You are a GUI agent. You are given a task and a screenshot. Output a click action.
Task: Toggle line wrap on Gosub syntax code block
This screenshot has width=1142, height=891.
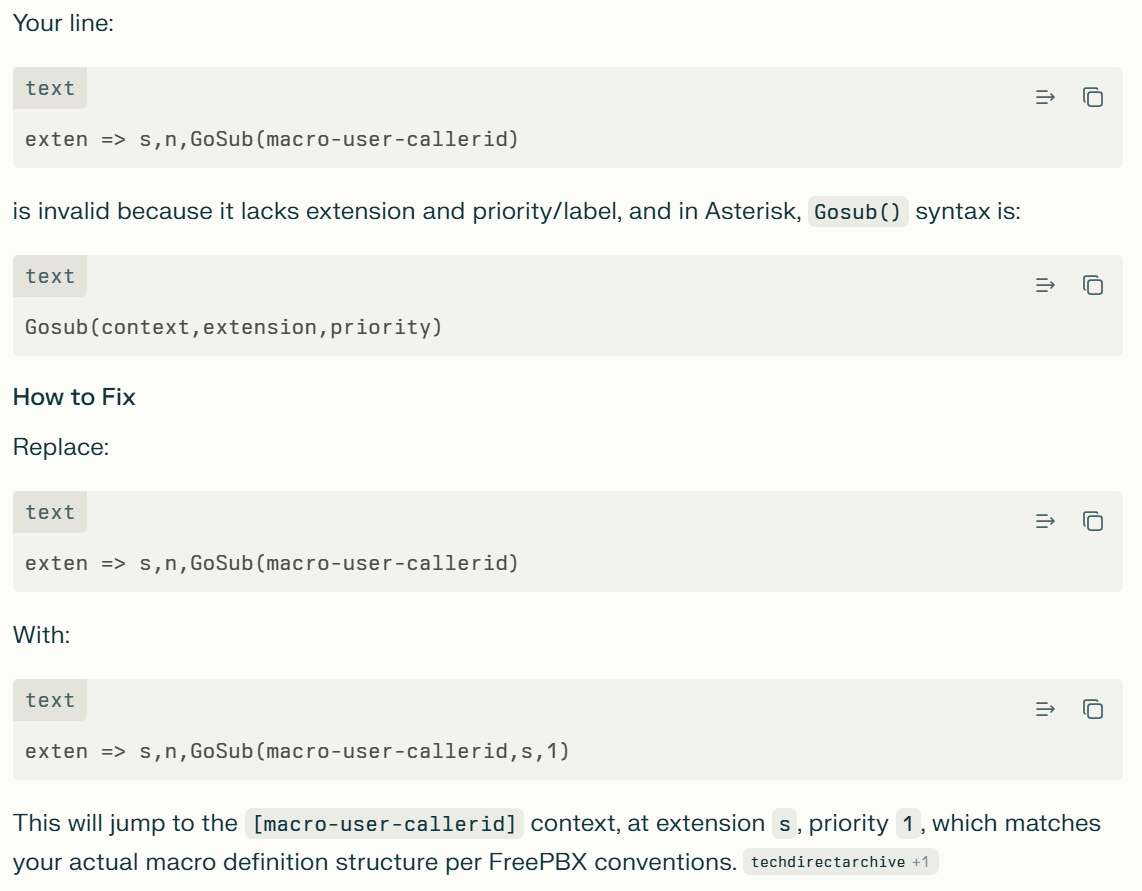coord(1045,285)
